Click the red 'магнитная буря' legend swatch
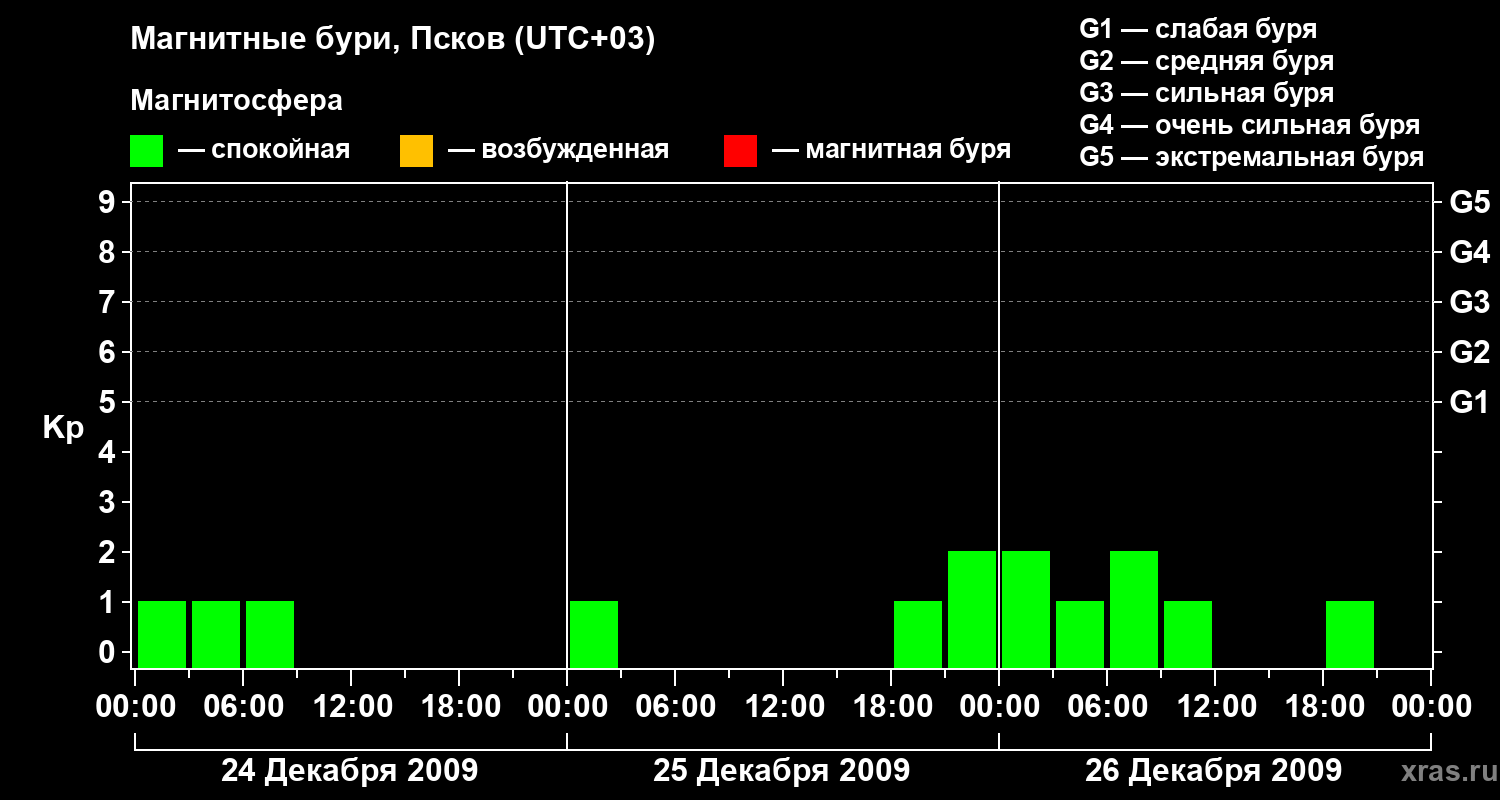 tap(740, 151)
